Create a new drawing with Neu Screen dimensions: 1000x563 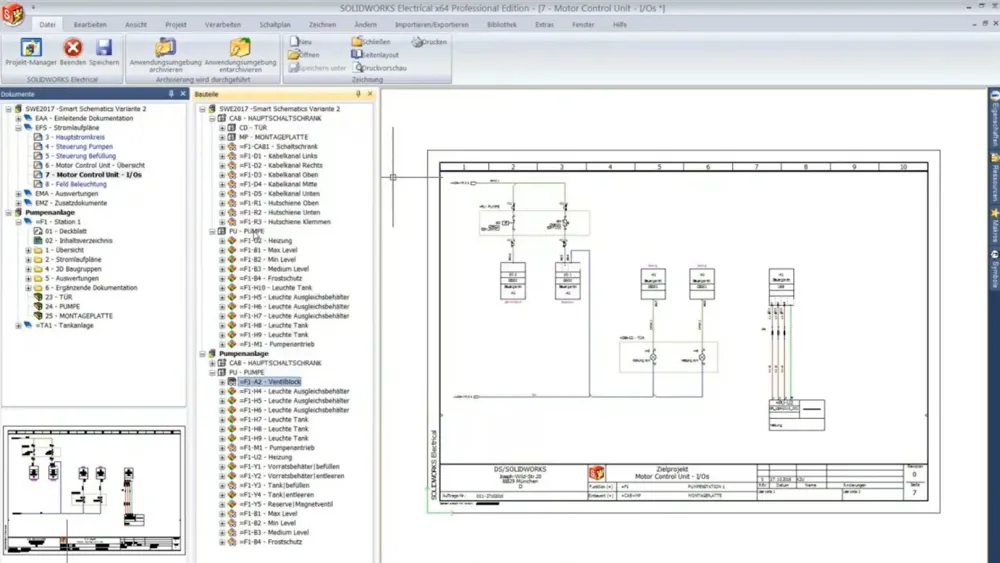pos(300,41)
